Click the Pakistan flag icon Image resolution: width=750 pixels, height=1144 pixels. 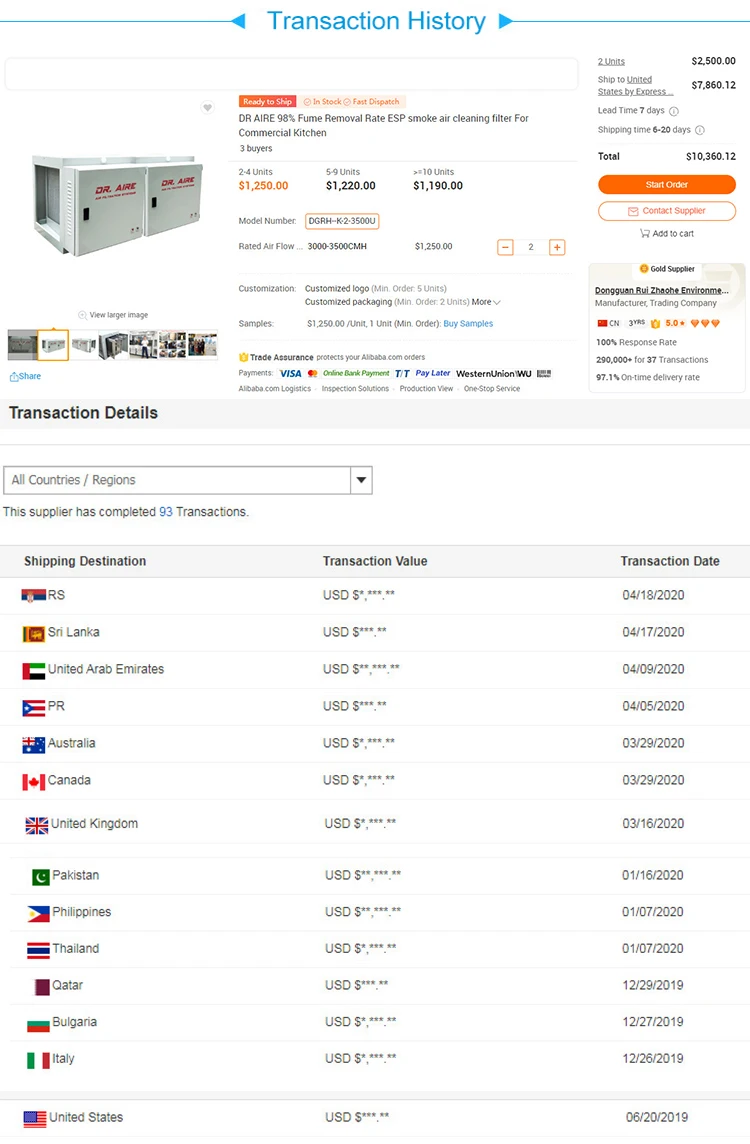coord(41,876)
